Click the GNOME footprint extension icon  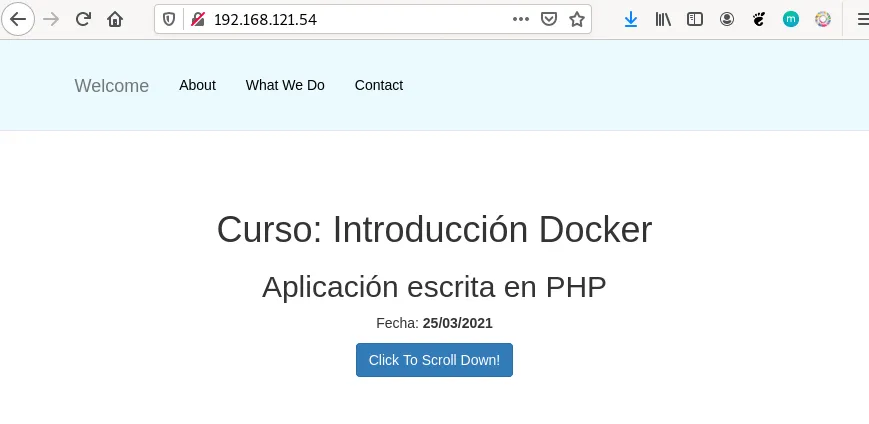click(759, 19)
